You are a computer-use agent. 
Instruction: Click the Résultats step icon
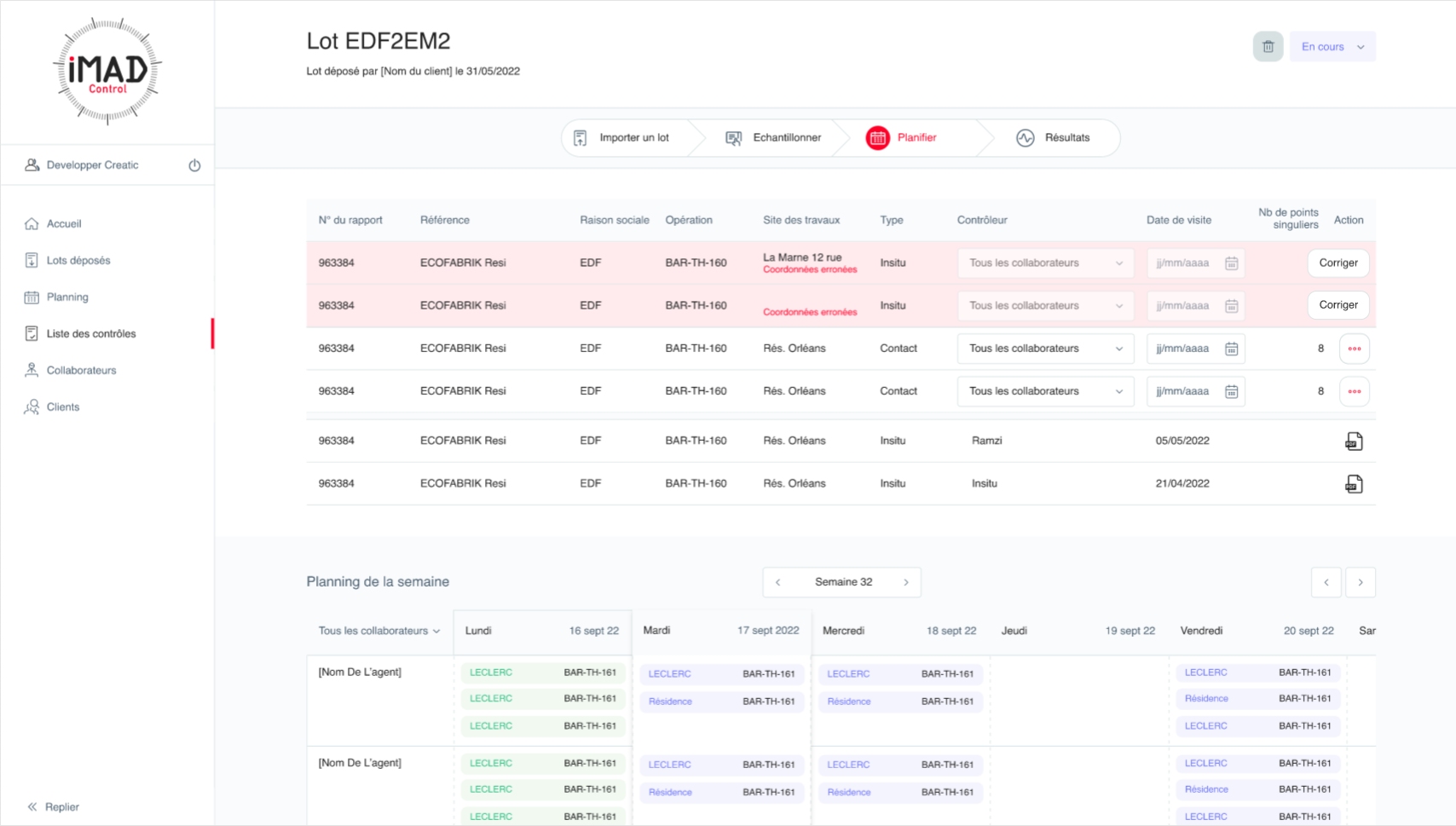(1025, 138)
